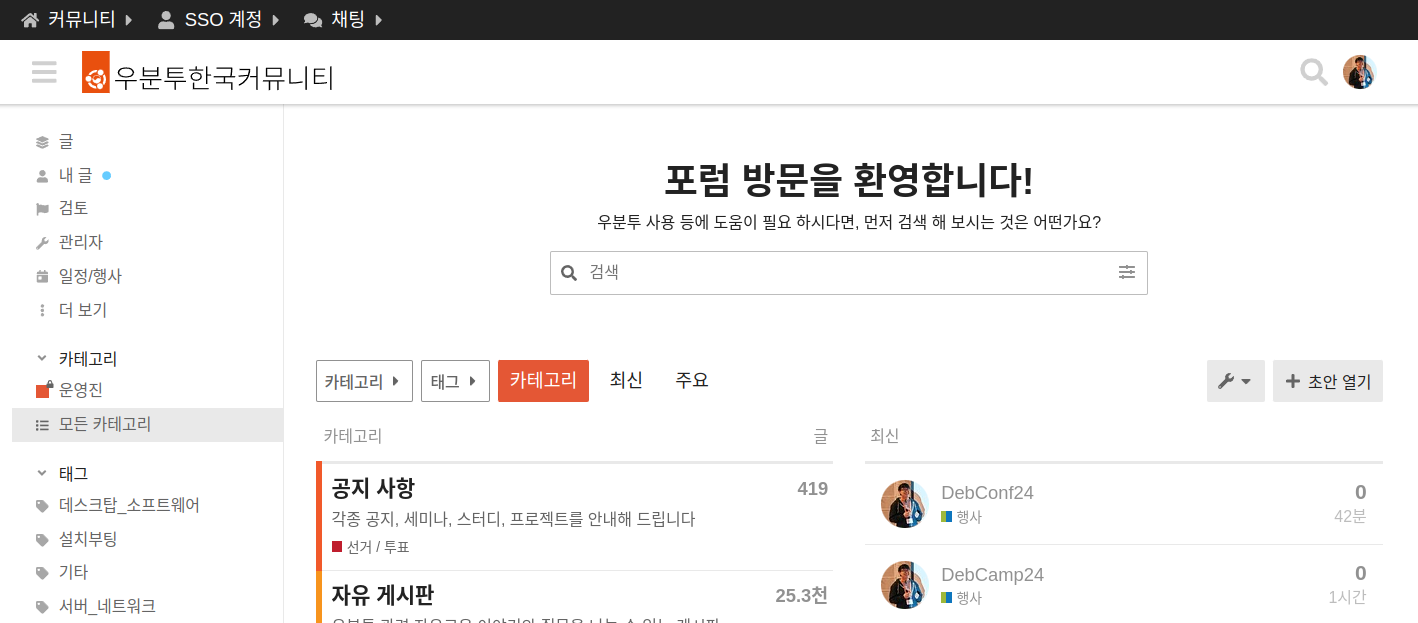1418x623 pixels.
Task: Click the tag icon beside 서버_네트워크
Action: (x=42, y=607)
